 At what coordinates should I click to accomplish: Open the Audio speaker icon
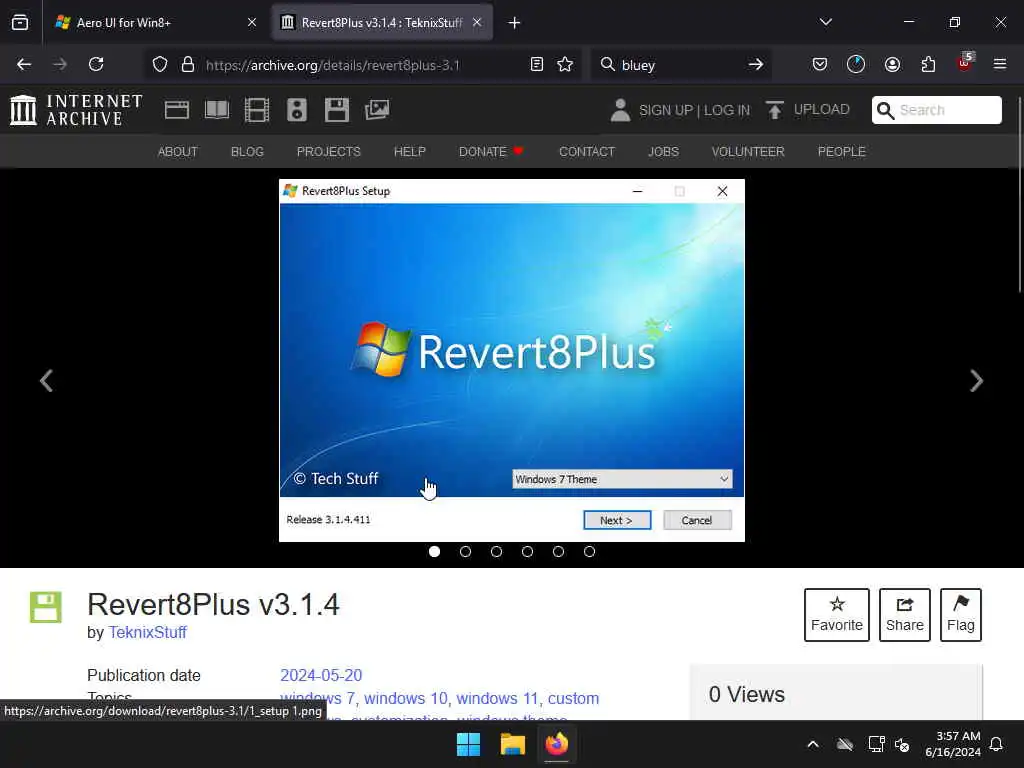pos(296,110)
